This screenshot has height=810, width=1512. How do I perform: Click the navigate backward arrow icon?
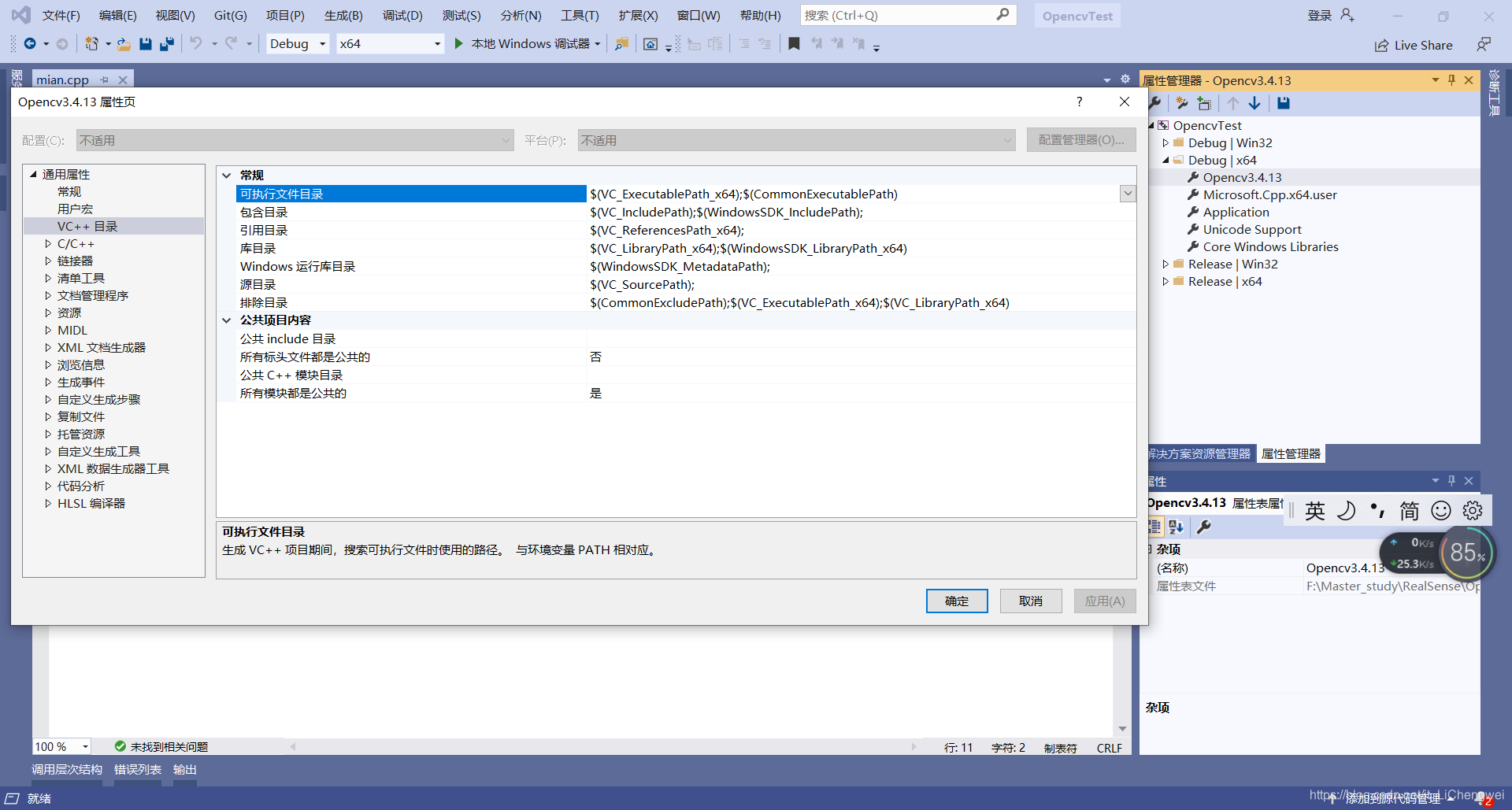pyautogui.click(x=30, y=44)
